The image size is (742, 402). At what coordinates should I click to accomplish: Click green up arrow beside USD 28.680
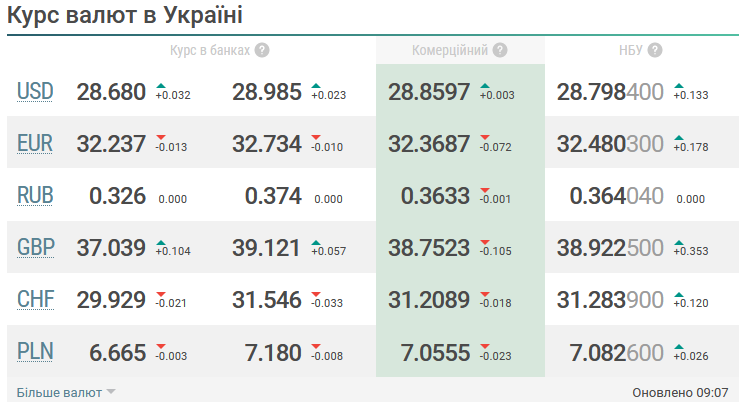click(162, 86)
